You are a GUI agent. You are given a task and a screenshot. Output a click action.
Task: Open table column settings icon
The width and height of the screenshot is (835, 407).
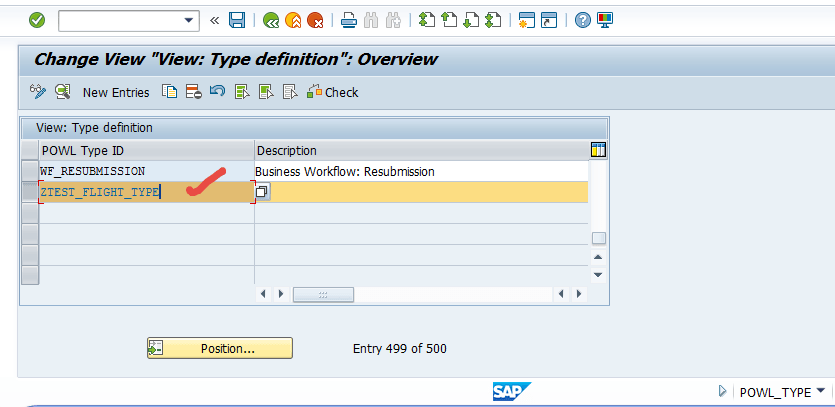pos(598,150)
